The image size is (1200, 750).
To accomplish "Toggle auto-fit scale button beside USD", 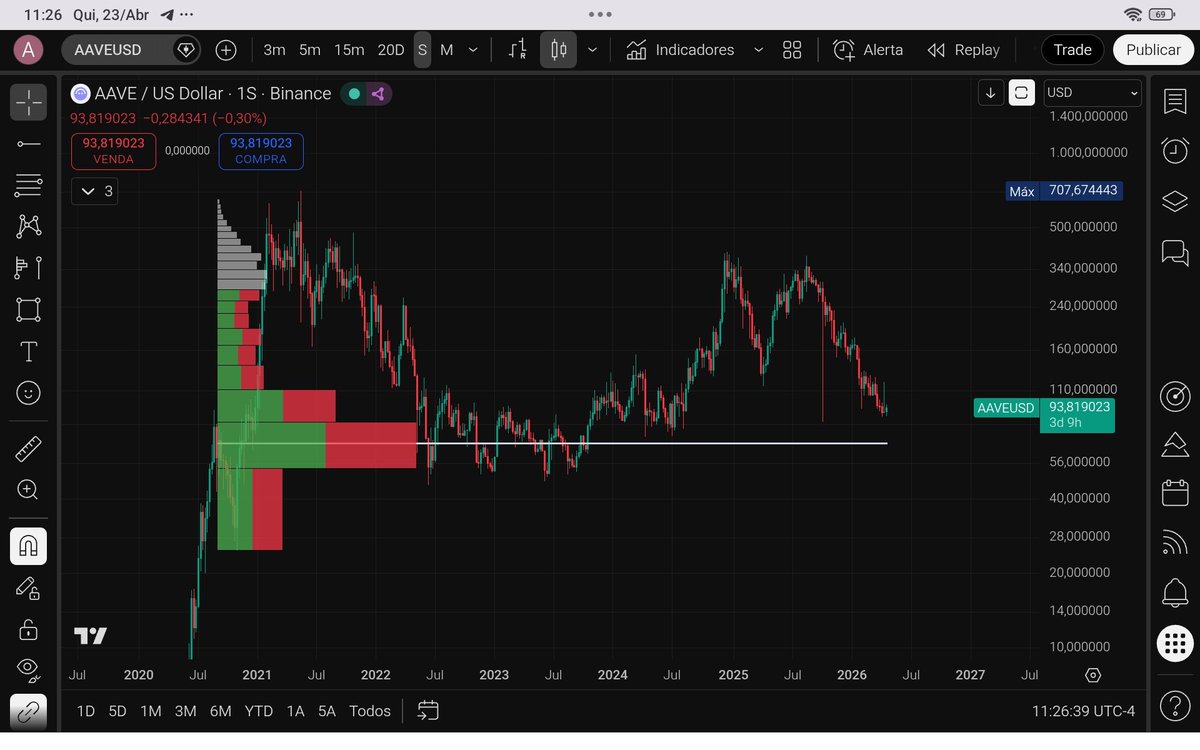I will [1021, 93].
